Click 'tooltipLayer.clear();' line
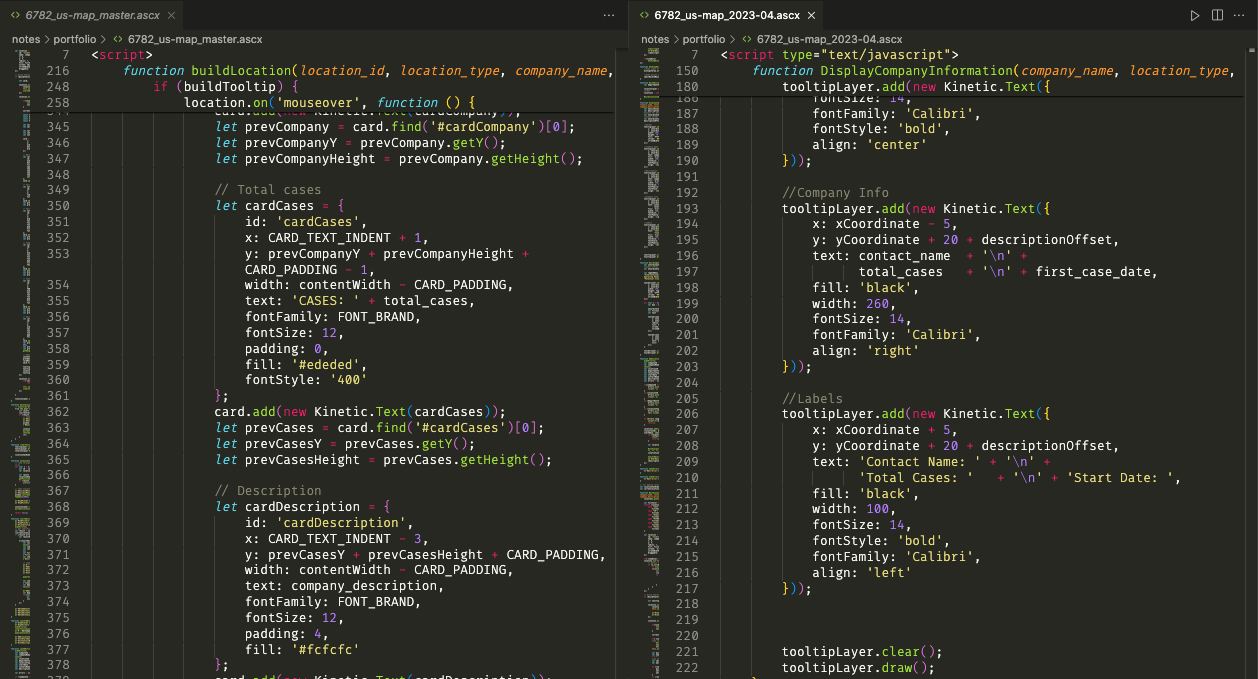The width and height of the screenshot is (1258, 679). 862,652
